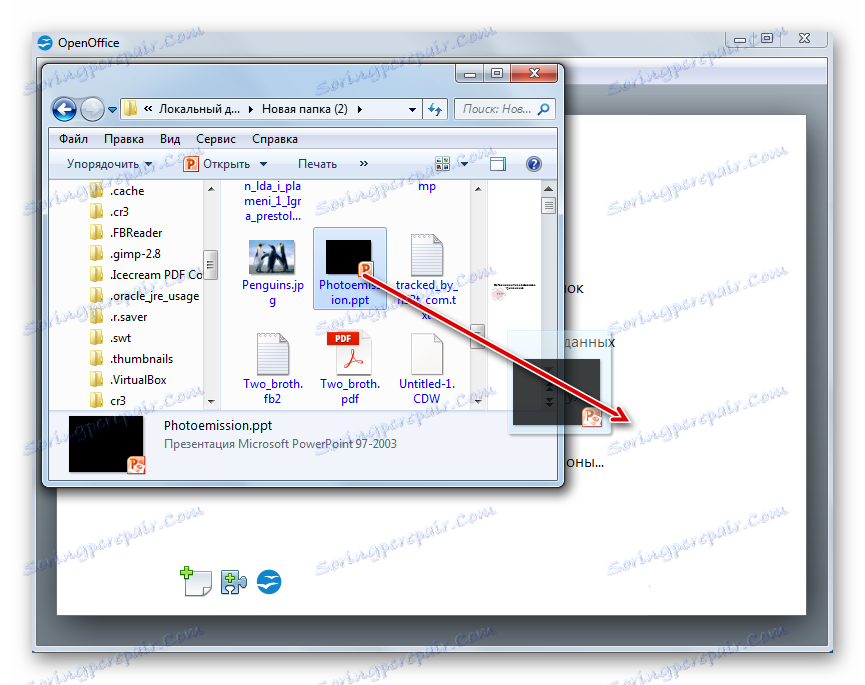Open the view options dropdown arrow
The width and height of the screenshot is (865, 685).
point(464,164)
